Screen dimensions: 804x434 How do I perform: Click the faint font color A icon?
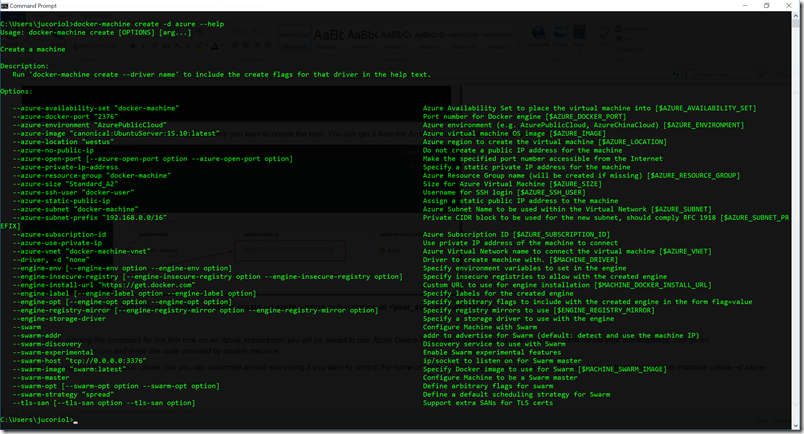pos(215,46)
